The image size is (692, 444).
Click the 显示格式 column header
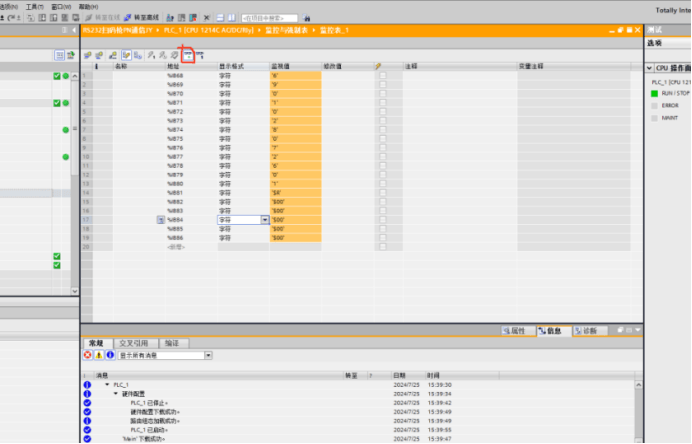(x=243, y=66)
